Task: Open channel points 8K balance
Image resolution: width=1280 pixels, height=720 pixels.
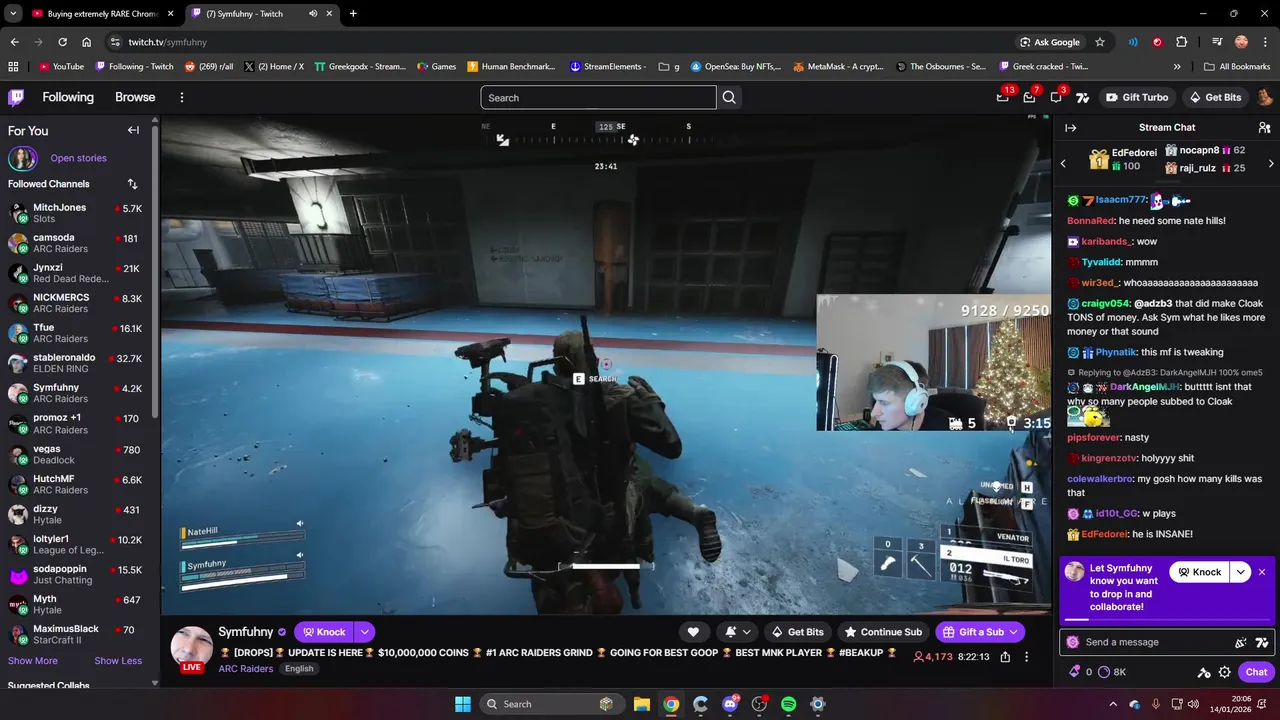Action: [x=1112, y=672]
